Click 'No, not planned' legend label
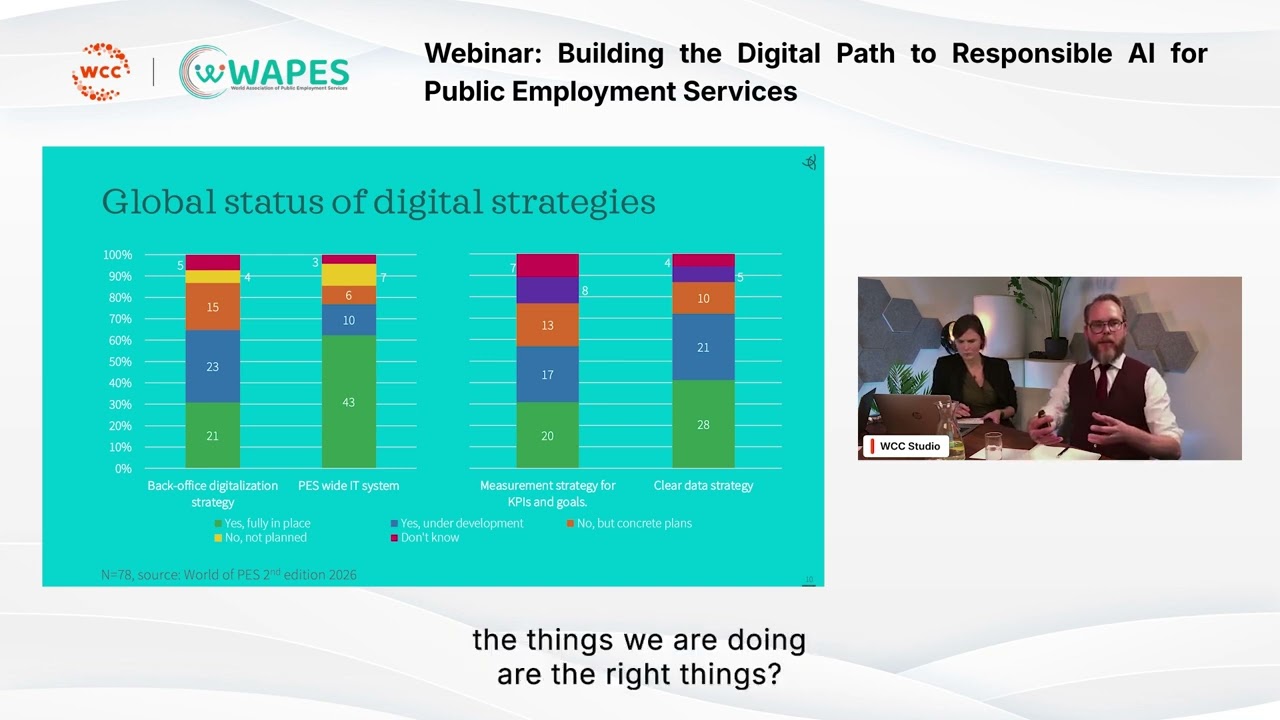Viewport: 1280px width, 720px height. pyautogui.click(x=266, y=537)
